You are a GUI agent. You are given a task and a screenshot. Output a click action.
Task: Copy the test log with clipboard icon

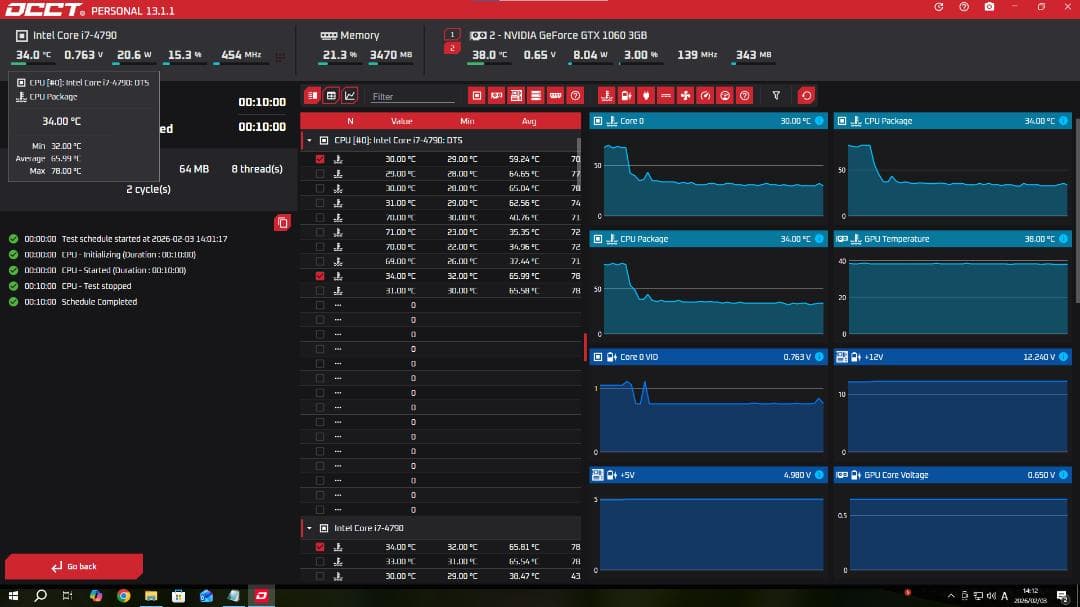coord(282,222)
